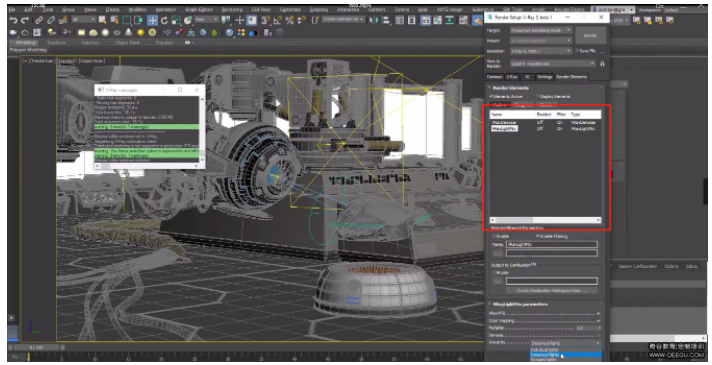Click the lock view icon in Render Setup
Image resolution: width=712 pixels, height=365 pixels.
pyautogui.click(x=602, y=64)
